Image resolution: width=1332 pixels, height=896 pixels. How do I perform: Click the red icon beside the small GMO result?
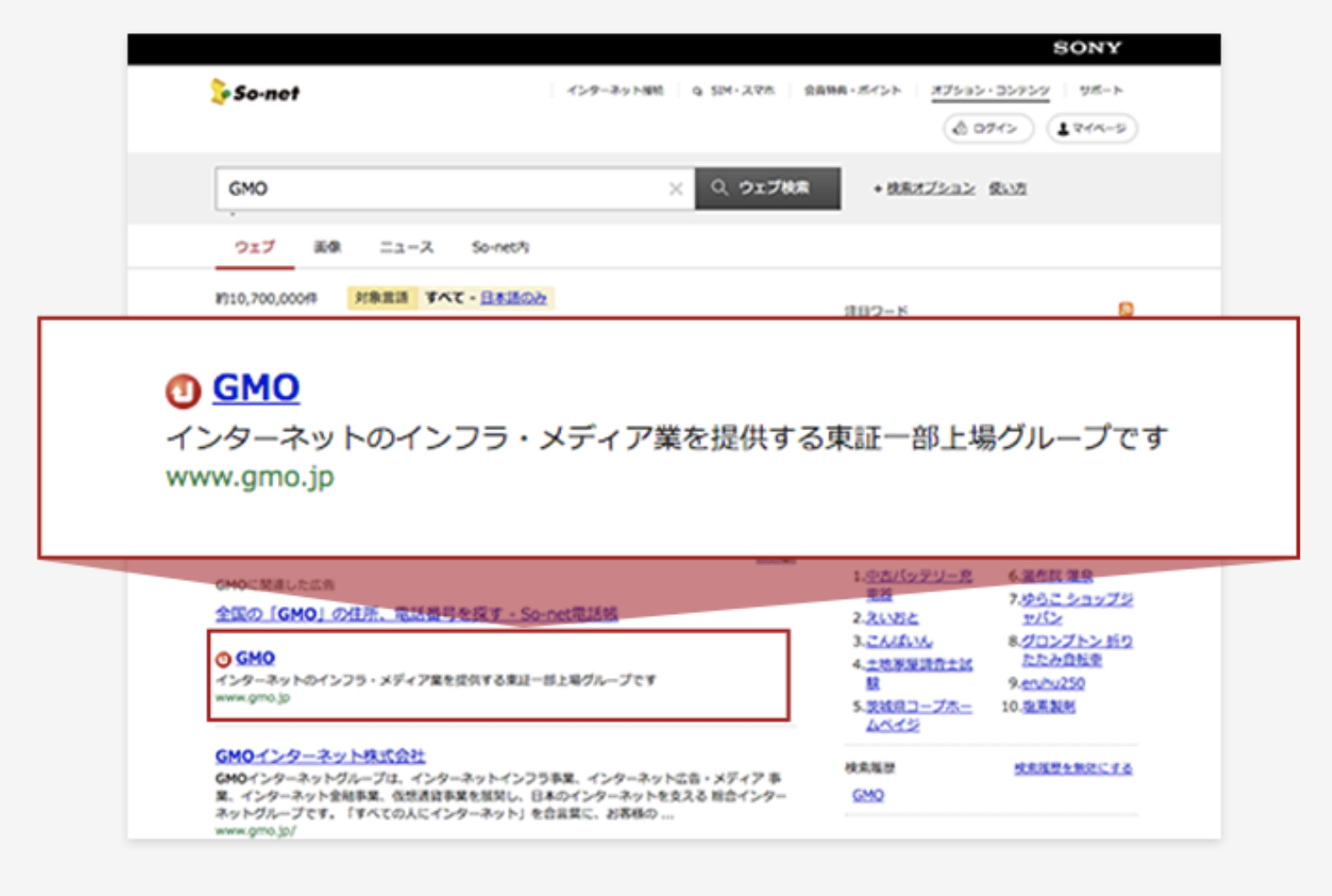click(223, 659)
